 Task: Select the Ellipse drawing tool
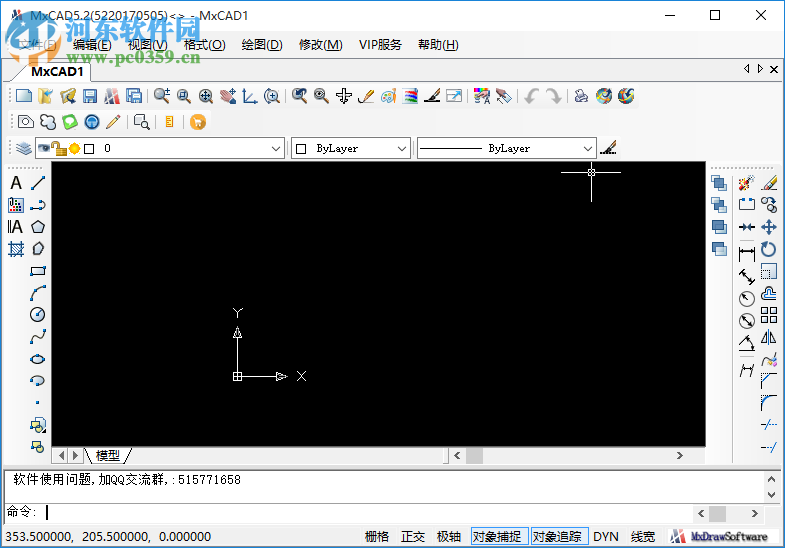coord(38,359)
